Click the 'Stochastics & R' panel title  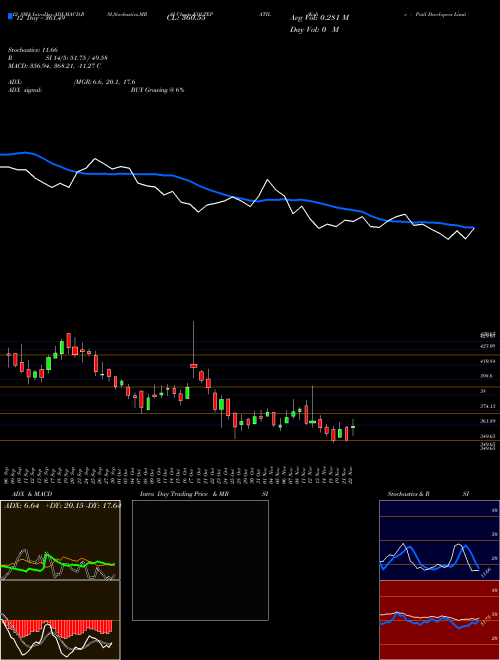(408, 494)
